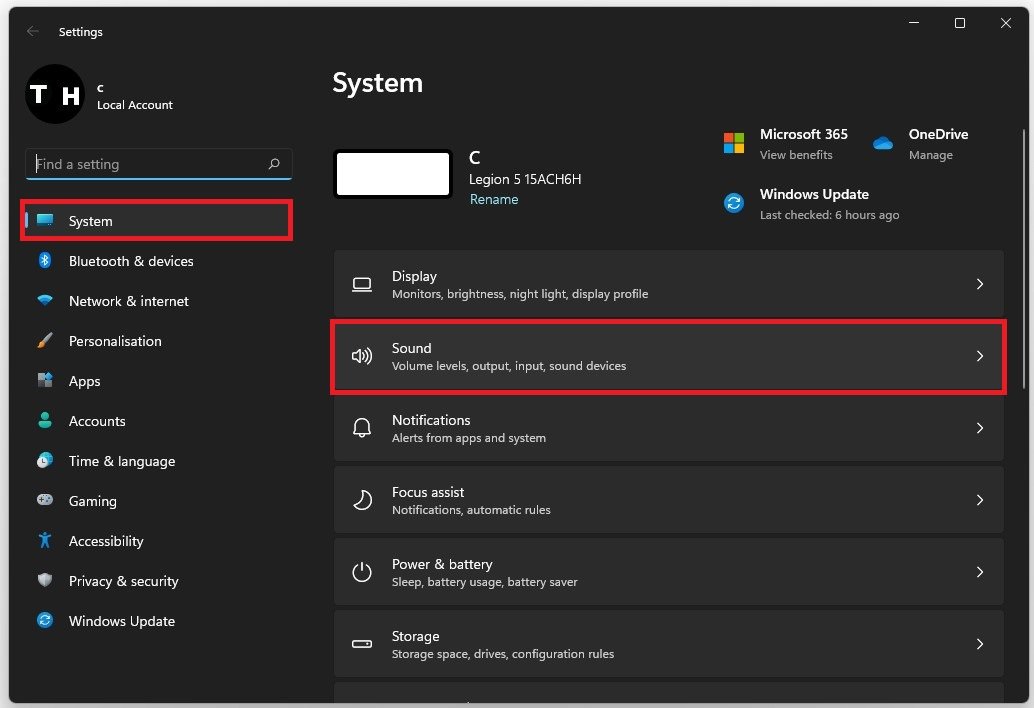Expand the Focus assist chevron

(x=979, y=500)
